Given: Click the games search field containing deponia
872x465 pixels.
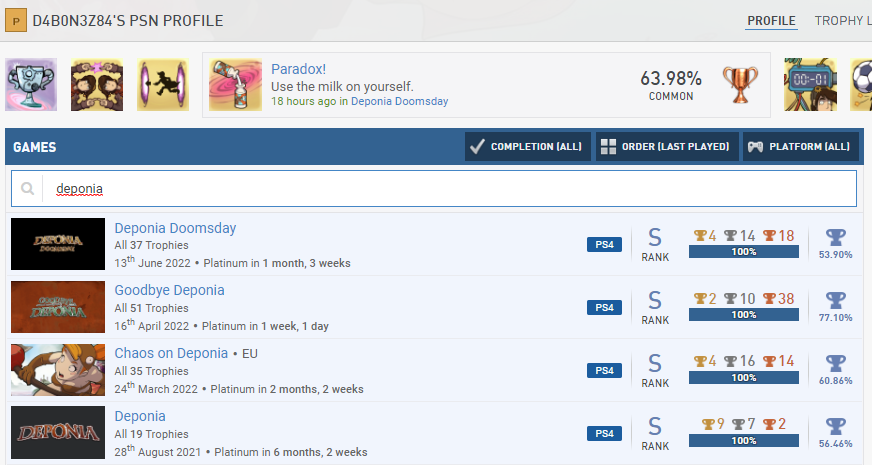Looking at the screenshot, I should (434, 189).
